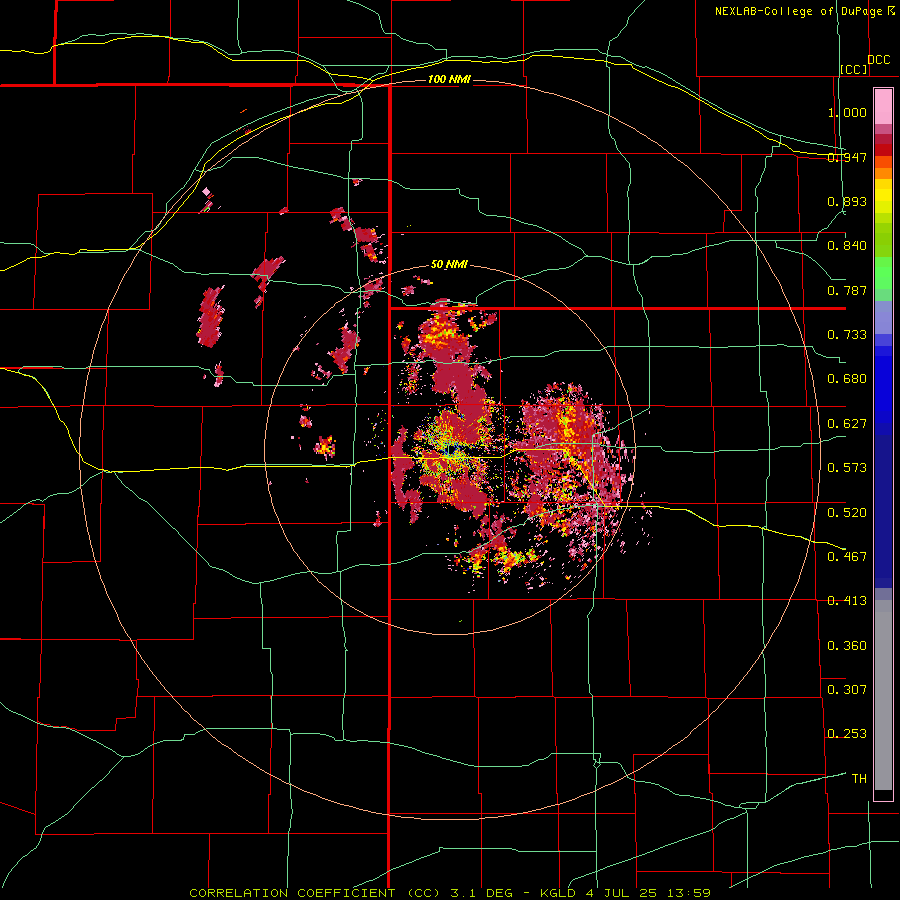Screen dimensions: 900x900
Task: Click the DCC label above the color scale
Action: tap(879, 60)
